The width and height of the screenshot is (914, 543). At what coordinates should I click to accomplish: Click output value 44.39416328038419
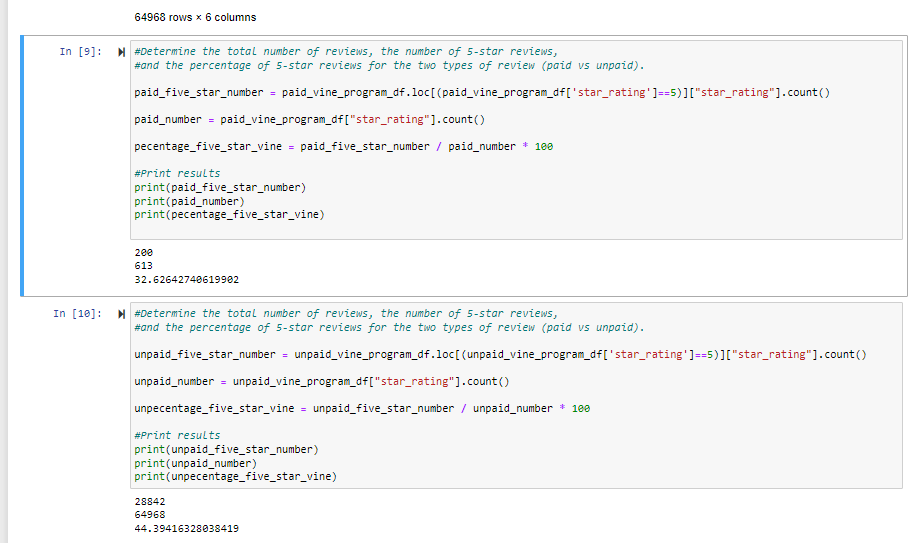[x=187, y=529]
